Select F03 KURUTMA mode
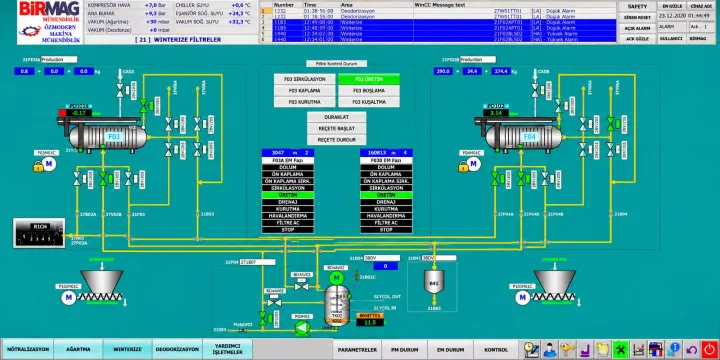720x360 pixels. point(304,102)
